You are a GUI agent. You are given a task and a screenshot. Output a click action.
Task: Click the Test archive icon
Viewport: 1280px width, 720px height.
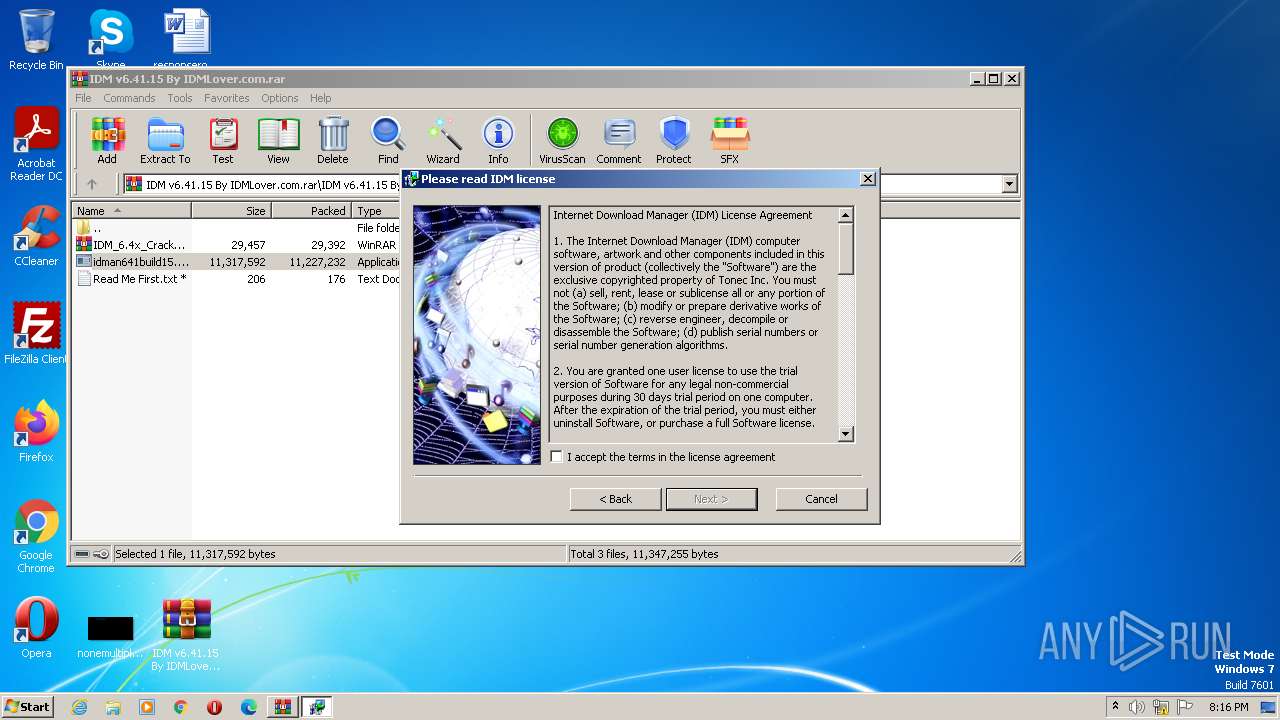223,140
